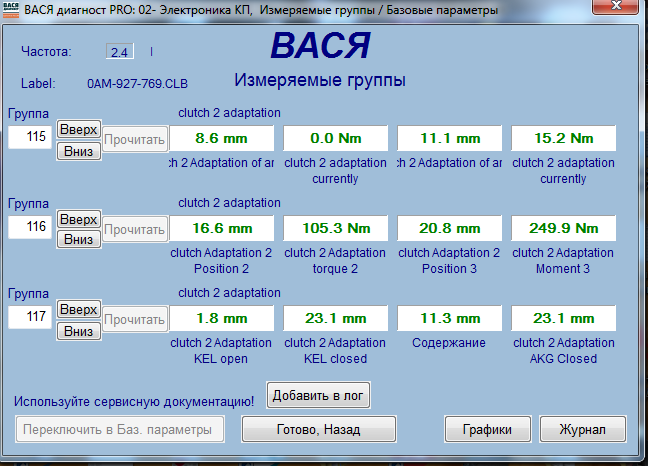Image resolution: width=648 pixels, height=466 pixels.
Task: Select the 0.0 Nm value
Action: click(336, 138)
